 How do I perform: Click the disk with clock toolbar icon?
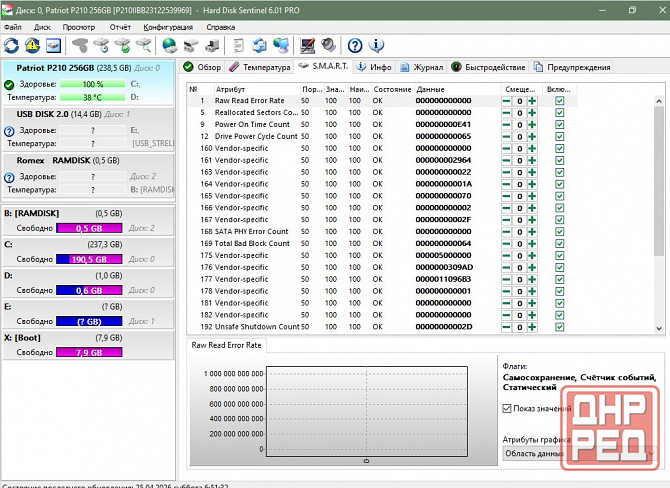(102, 45)
